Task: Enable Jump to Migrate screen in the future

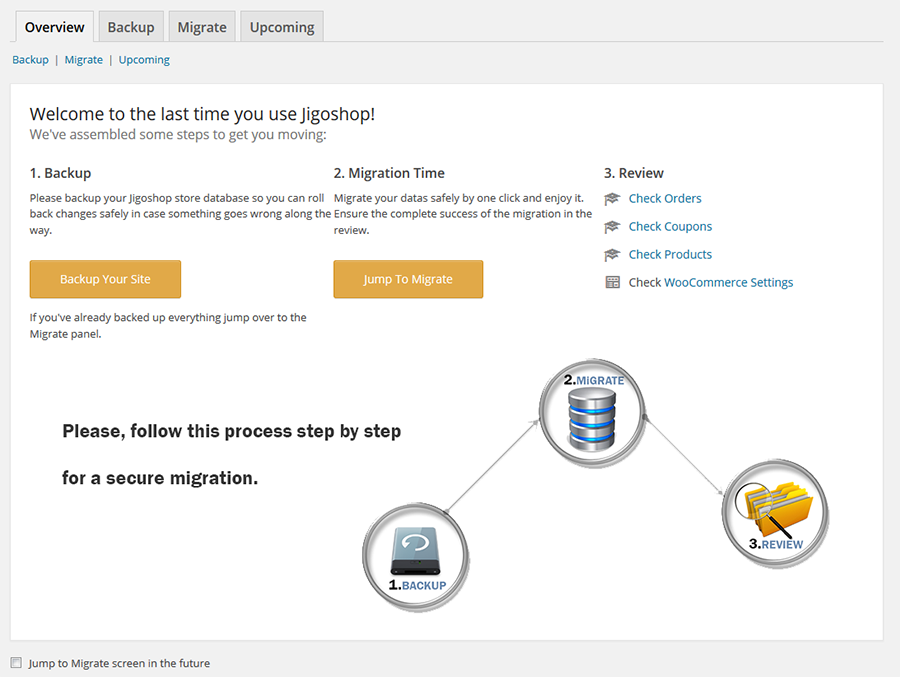Action: 16,663
